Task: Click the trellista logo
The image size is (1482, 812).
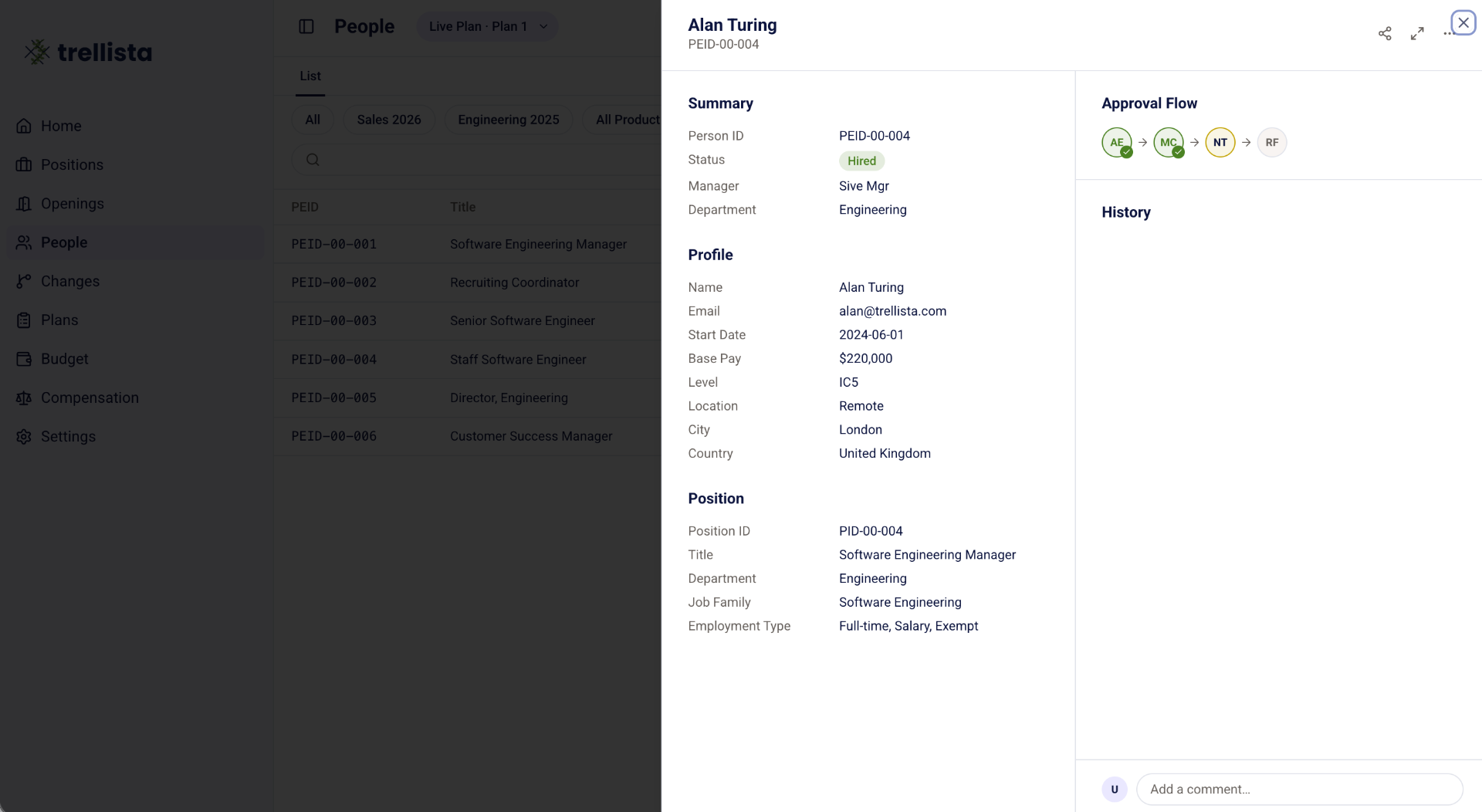Action: pyautogui.click(x=88, y=52)
